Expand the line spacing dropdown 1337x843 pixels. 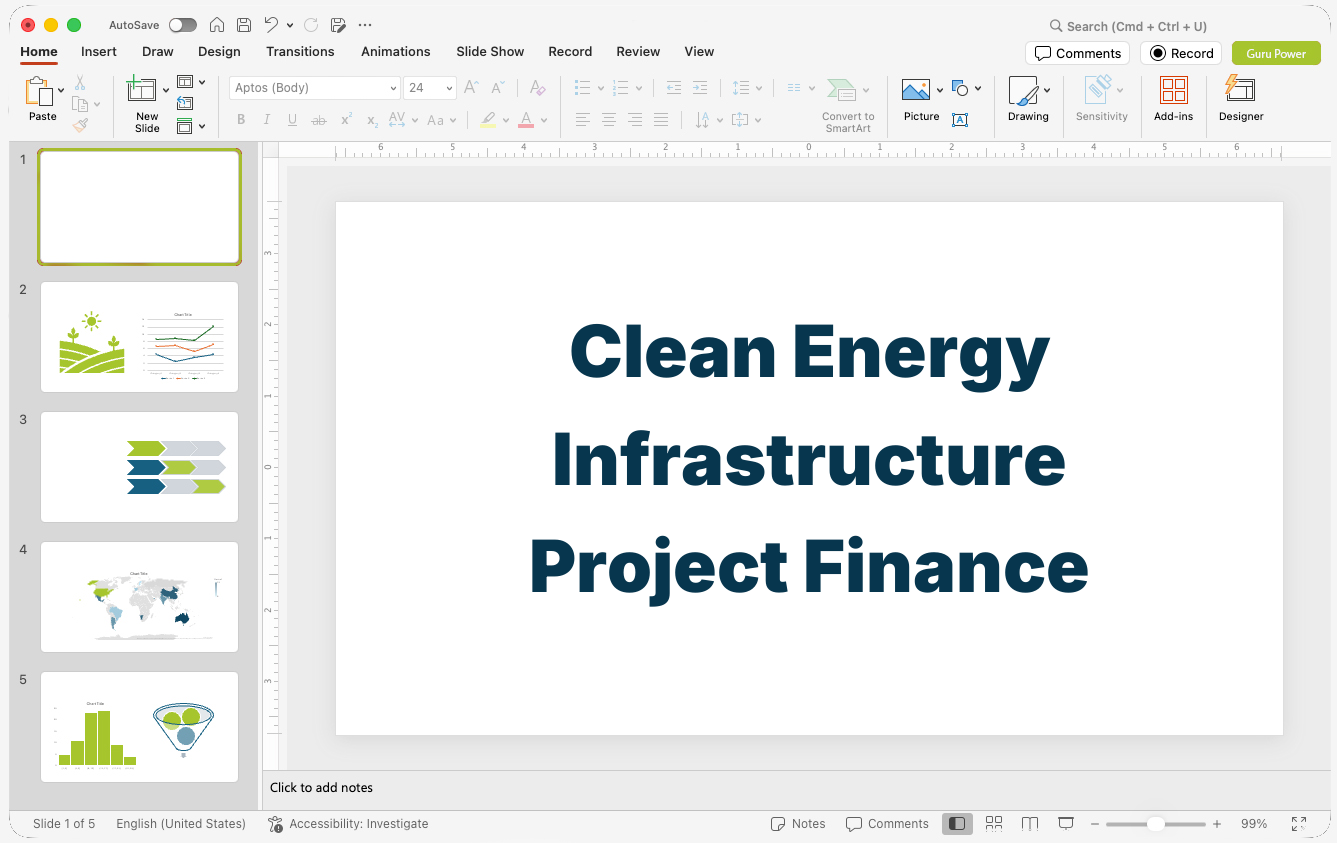(x=760, y=88)
